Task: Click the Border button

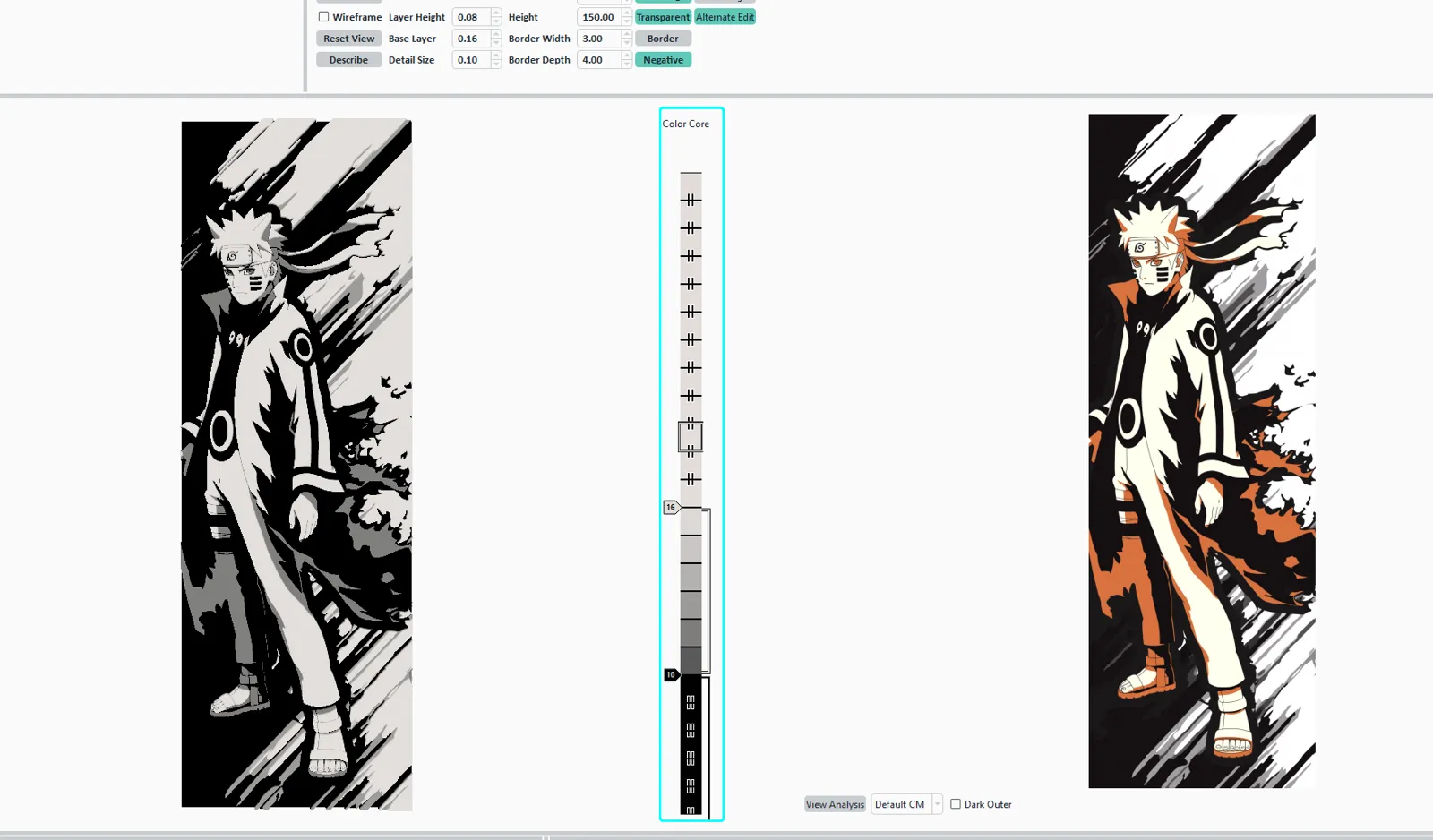Action: tap(663, 39)
